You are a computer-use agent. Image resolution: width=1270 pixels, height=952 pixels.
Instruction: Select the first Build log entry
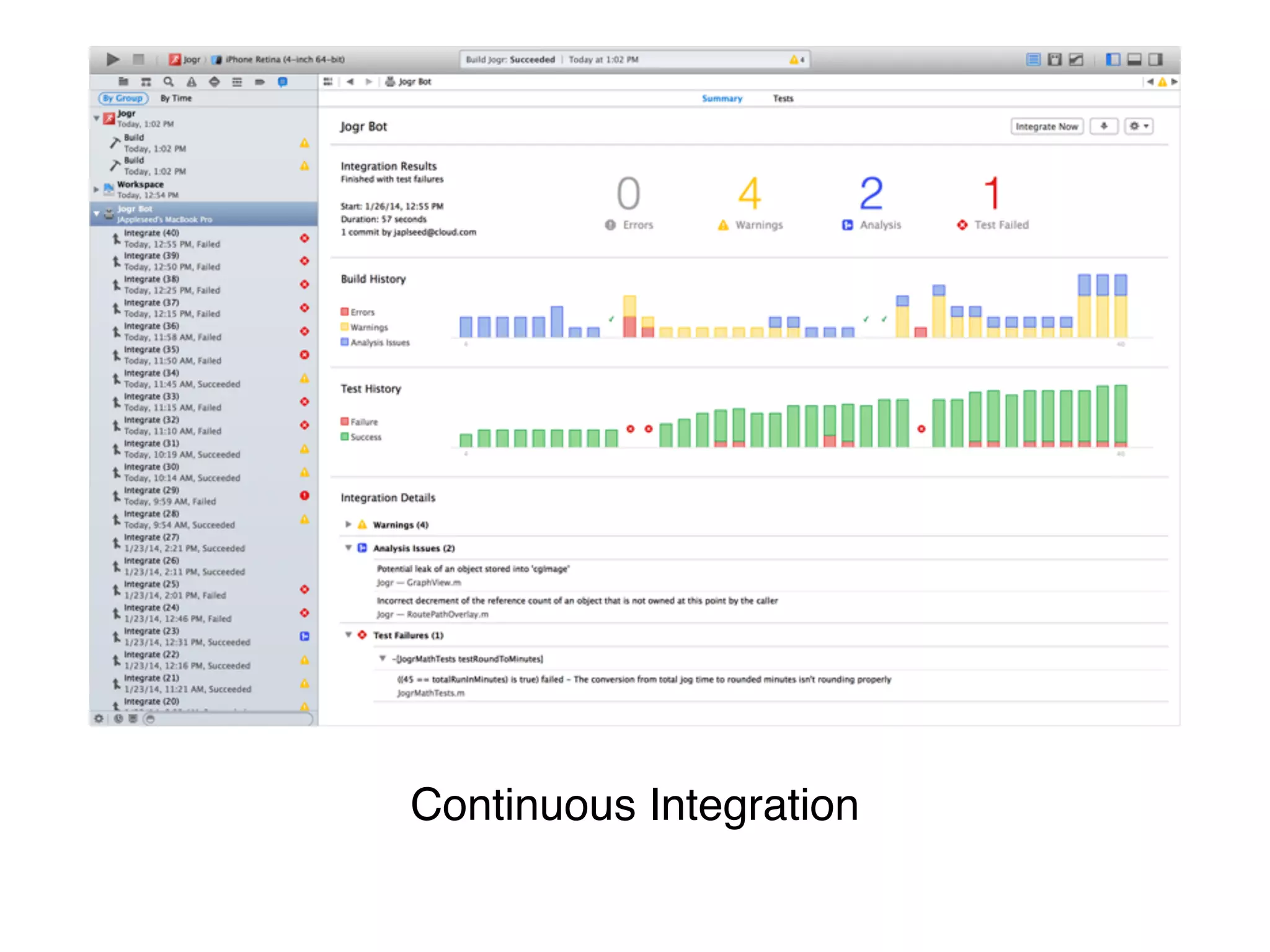(x=204, y=143)
